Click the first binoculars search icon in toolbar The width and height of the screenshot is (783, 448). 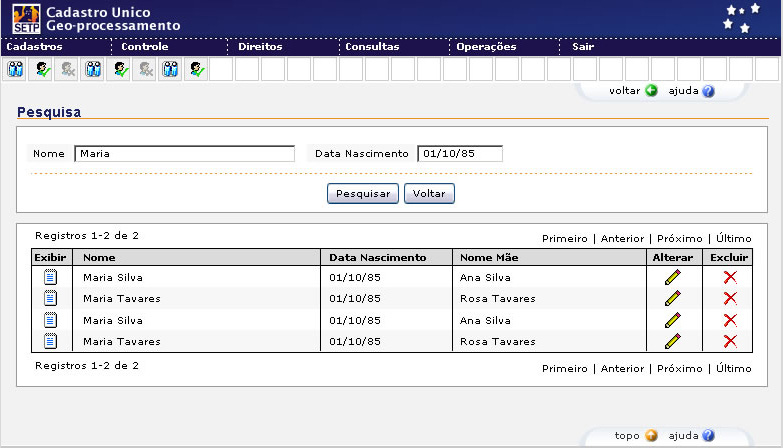[15, 70]
